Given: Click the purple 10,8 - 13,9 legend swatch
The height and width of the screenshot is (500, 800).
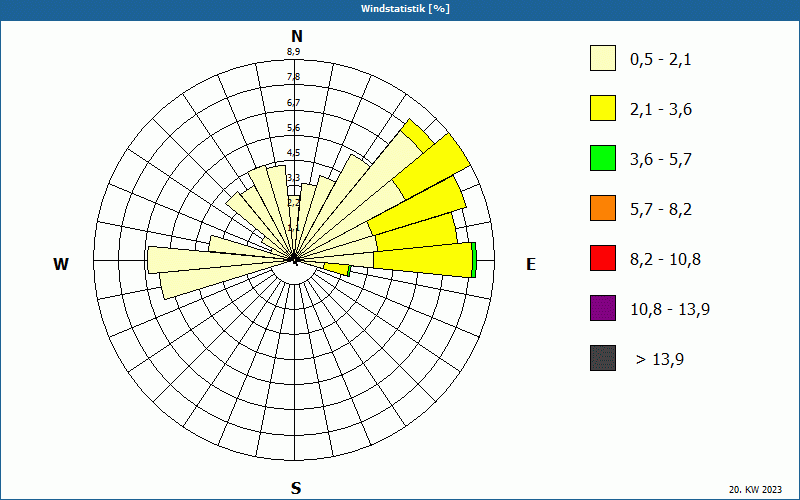Looking at the screenshot, I should (x=603, y=308).
